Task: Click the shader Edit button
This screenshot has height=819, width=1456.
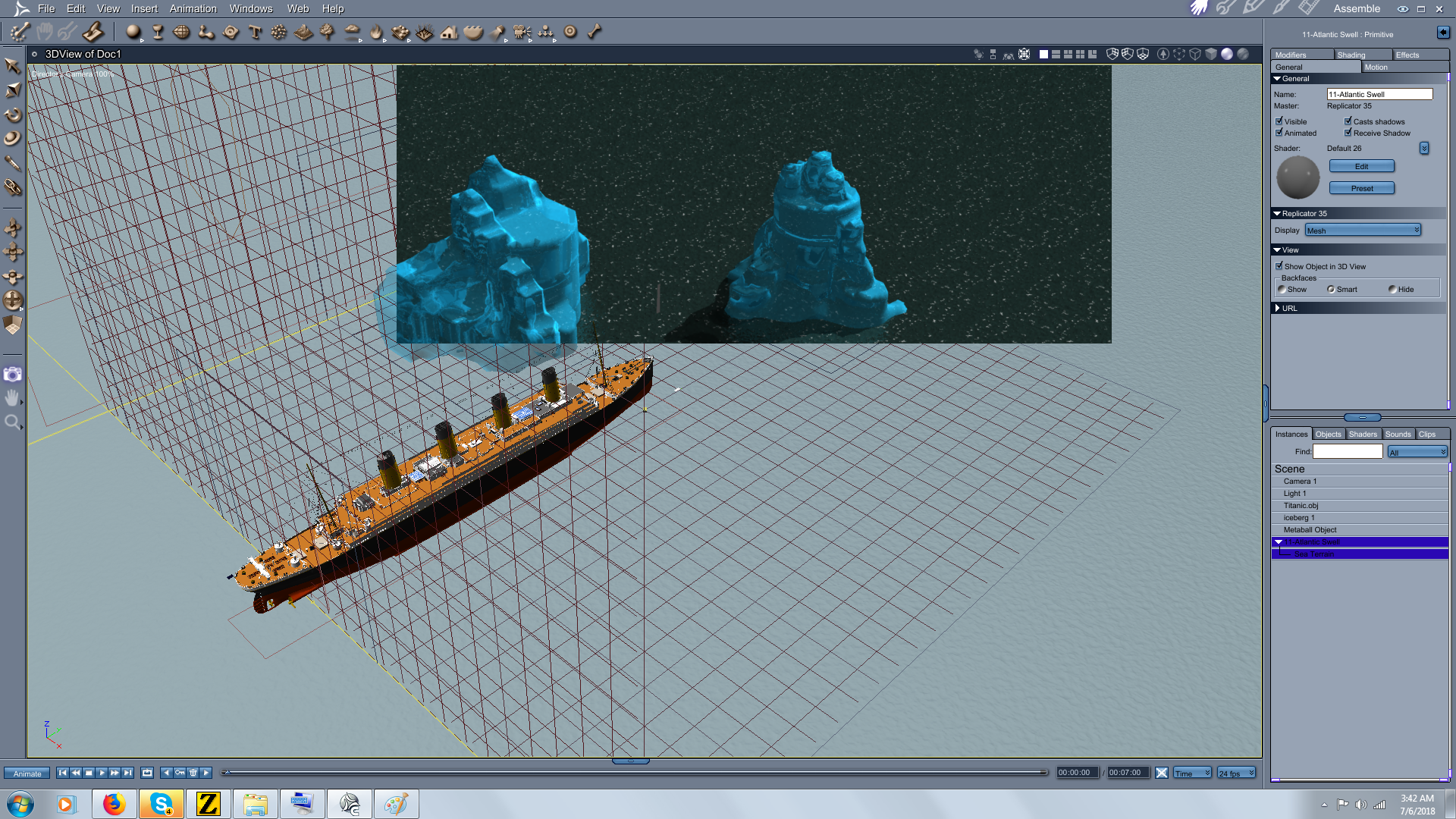Action: click(x=1361, y=166)
